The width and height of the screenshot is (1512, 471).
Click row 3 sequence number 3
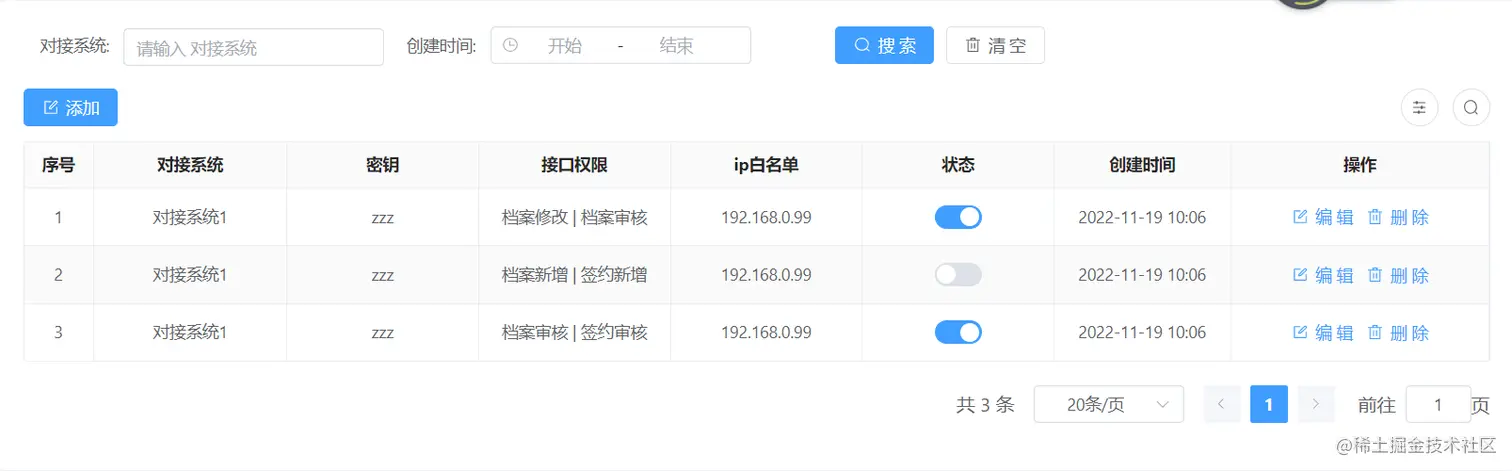tap(58, 332)
